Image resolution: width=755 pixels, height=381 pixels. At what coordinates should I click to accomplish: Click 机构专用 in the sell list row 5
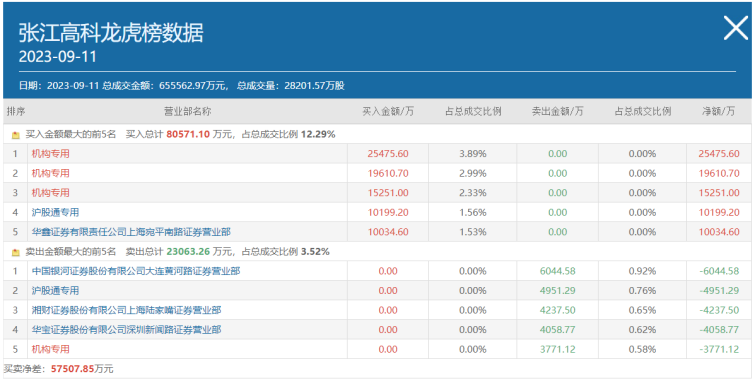[x=51, y=349]
